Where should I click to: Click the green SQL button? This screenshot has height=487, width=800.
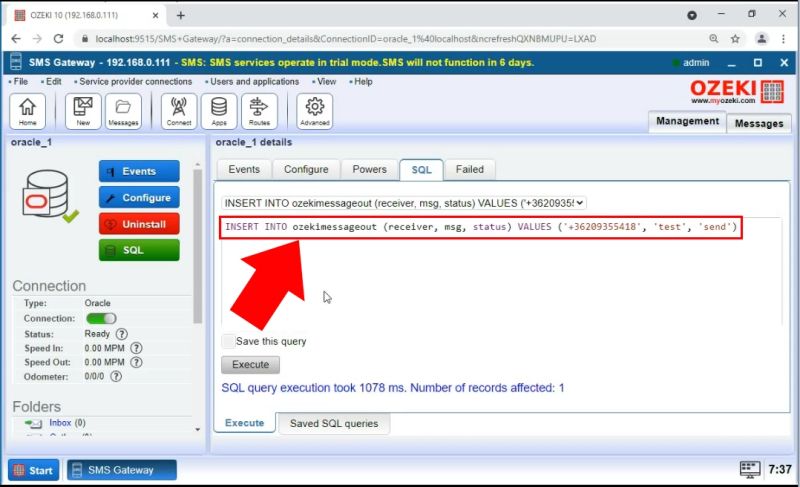coord(139,250)
